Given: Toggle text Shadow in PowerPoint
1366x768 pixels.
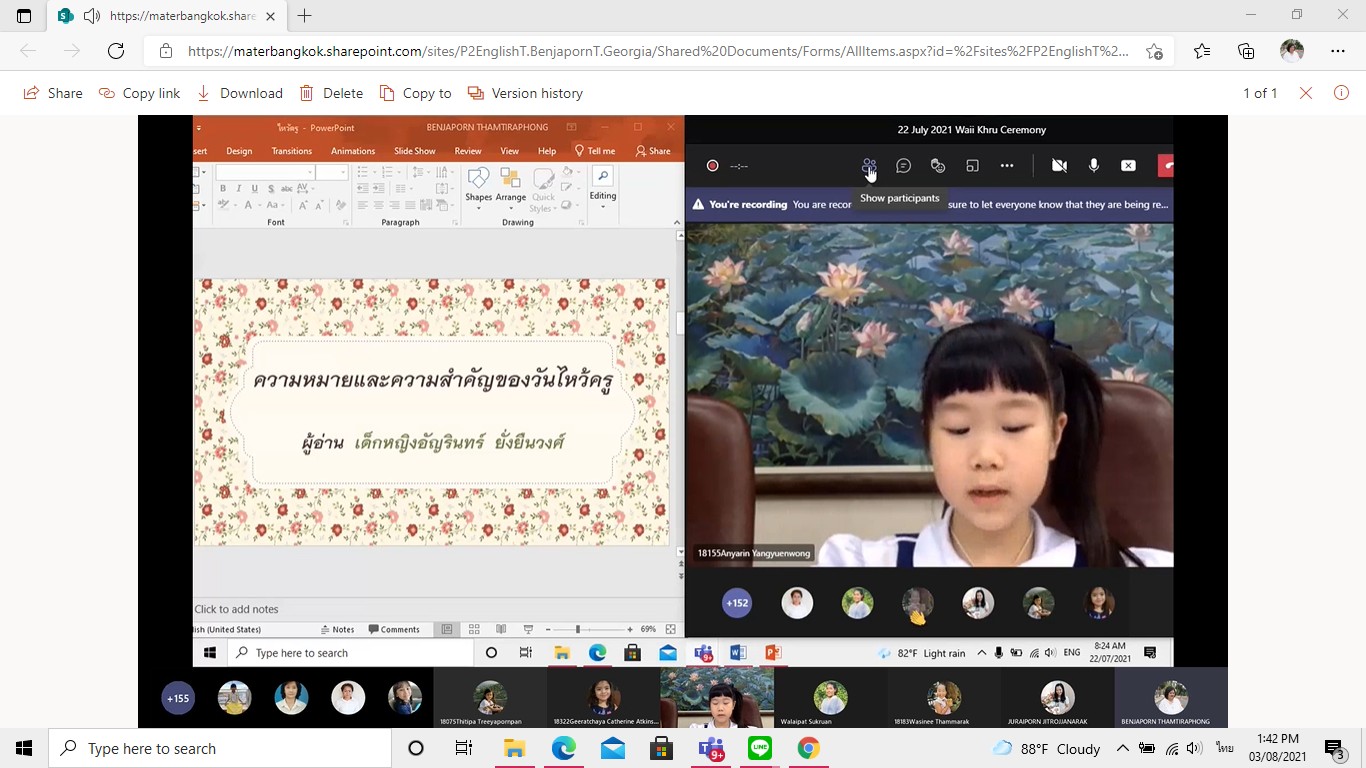Looking at the screenshot, I should coord(271,188).
